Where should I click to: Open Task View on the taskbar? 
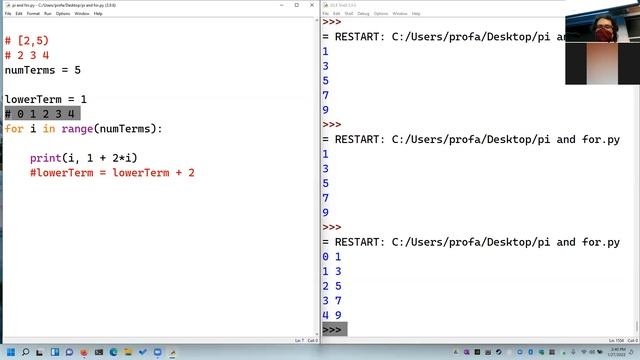[x=40, y=352]
